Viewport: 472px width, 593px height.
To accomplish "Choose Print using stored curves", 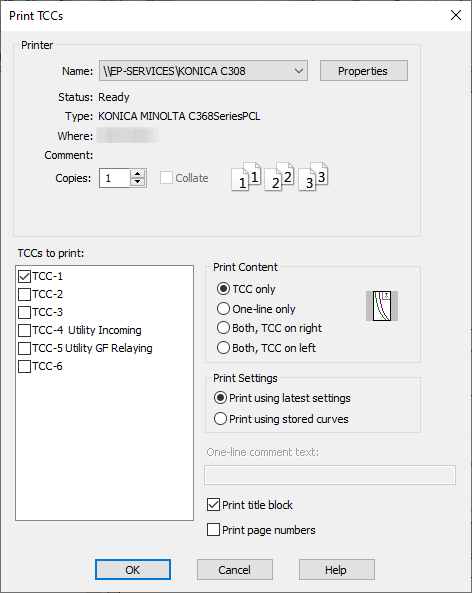I will click(x=220, y=419).
